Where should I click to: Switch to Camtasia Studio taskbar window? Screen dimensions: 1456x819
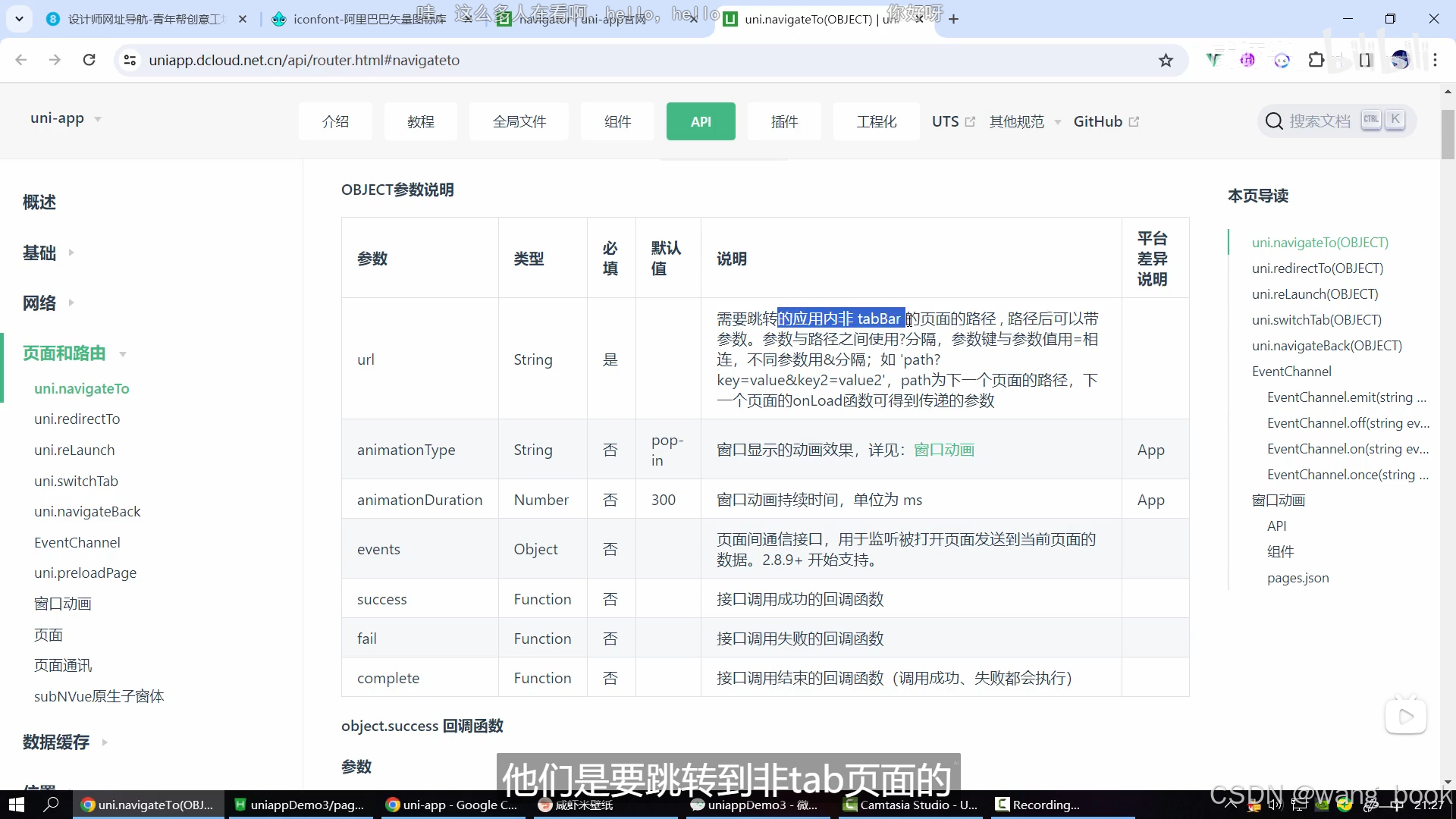pyautogui.click(x=910, y=805)
